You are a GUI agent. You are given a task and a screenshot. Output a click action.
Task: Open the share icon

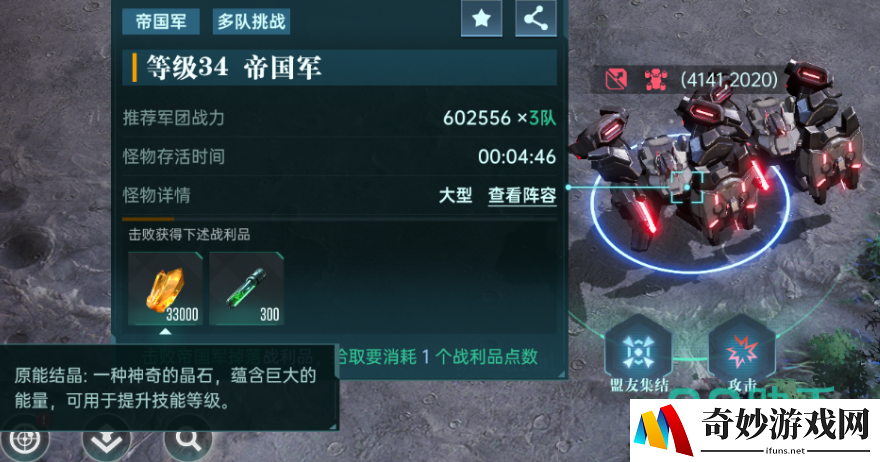(535, 19)
